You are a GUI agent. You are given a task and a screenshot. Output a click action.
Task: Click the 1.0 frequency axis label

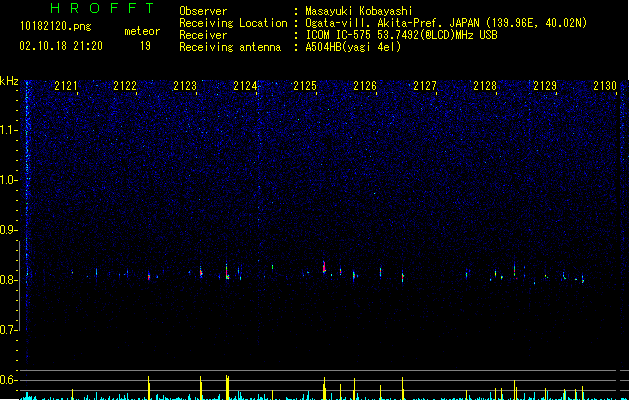[x=9, y=180]
